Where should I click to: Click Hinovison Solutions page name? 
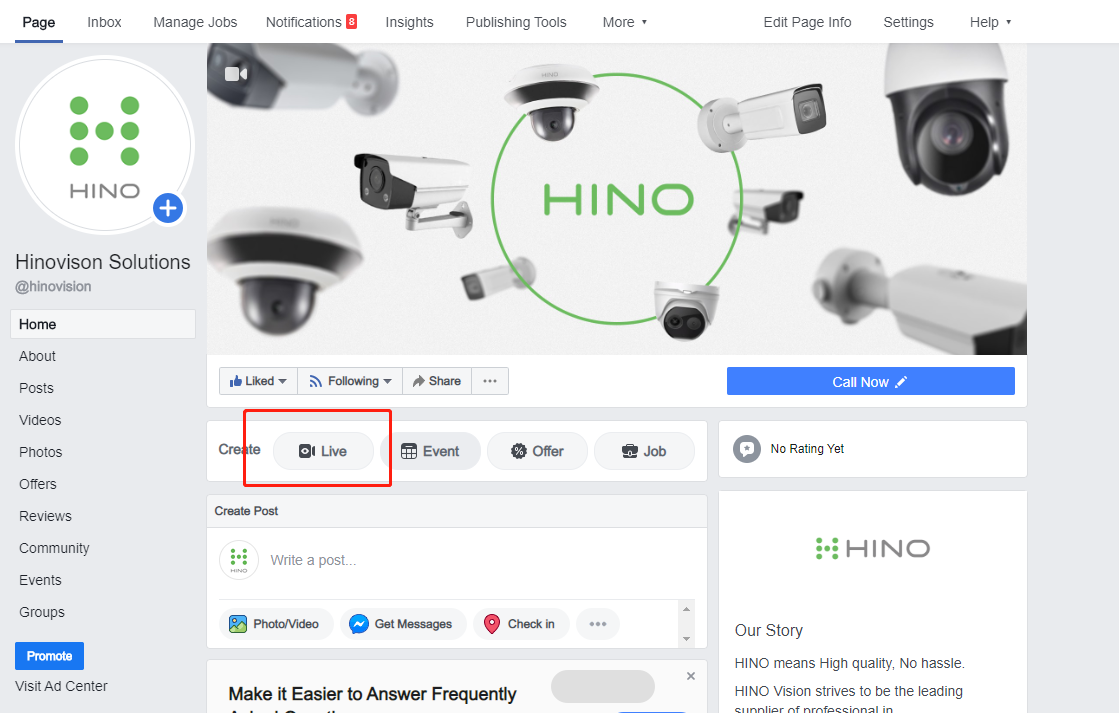(x=103, y=262)
